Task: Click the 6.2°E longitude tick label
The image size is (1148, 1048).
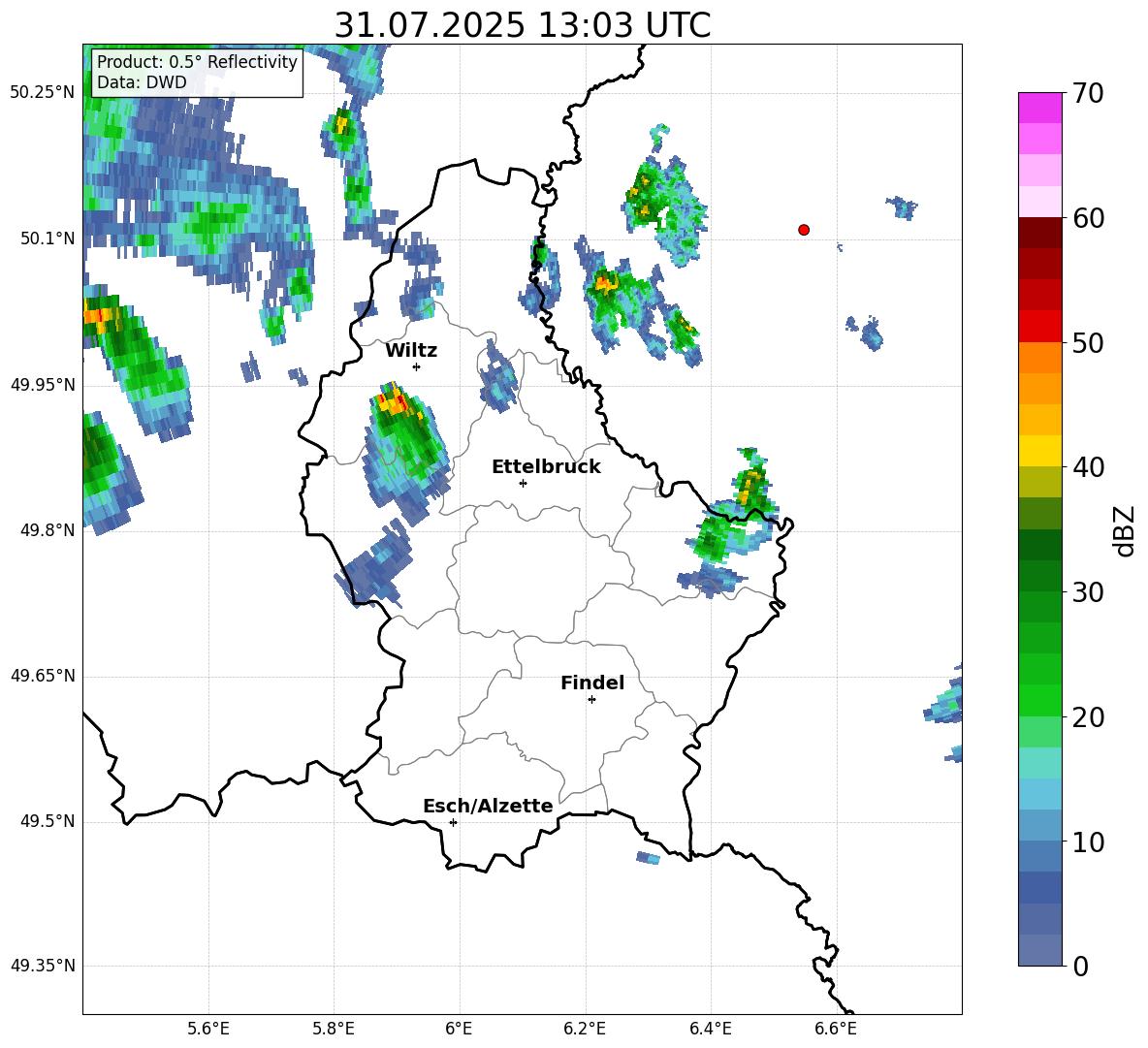Action: (x=585, y=1030)
